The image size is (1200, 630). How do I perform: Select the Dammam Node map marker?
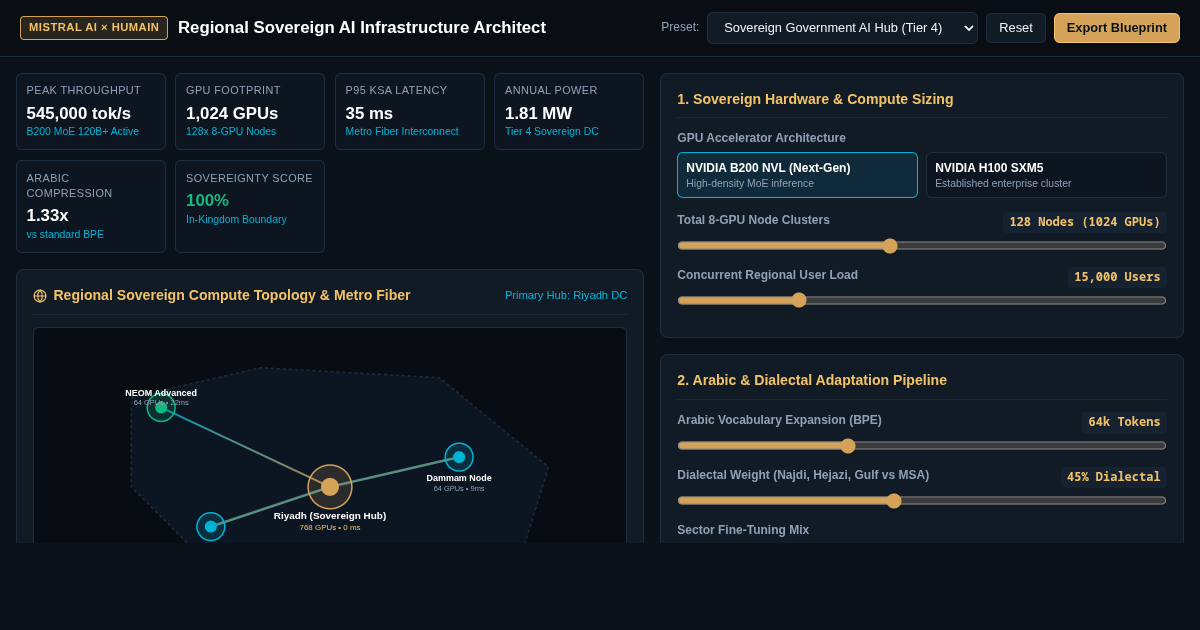459,457
